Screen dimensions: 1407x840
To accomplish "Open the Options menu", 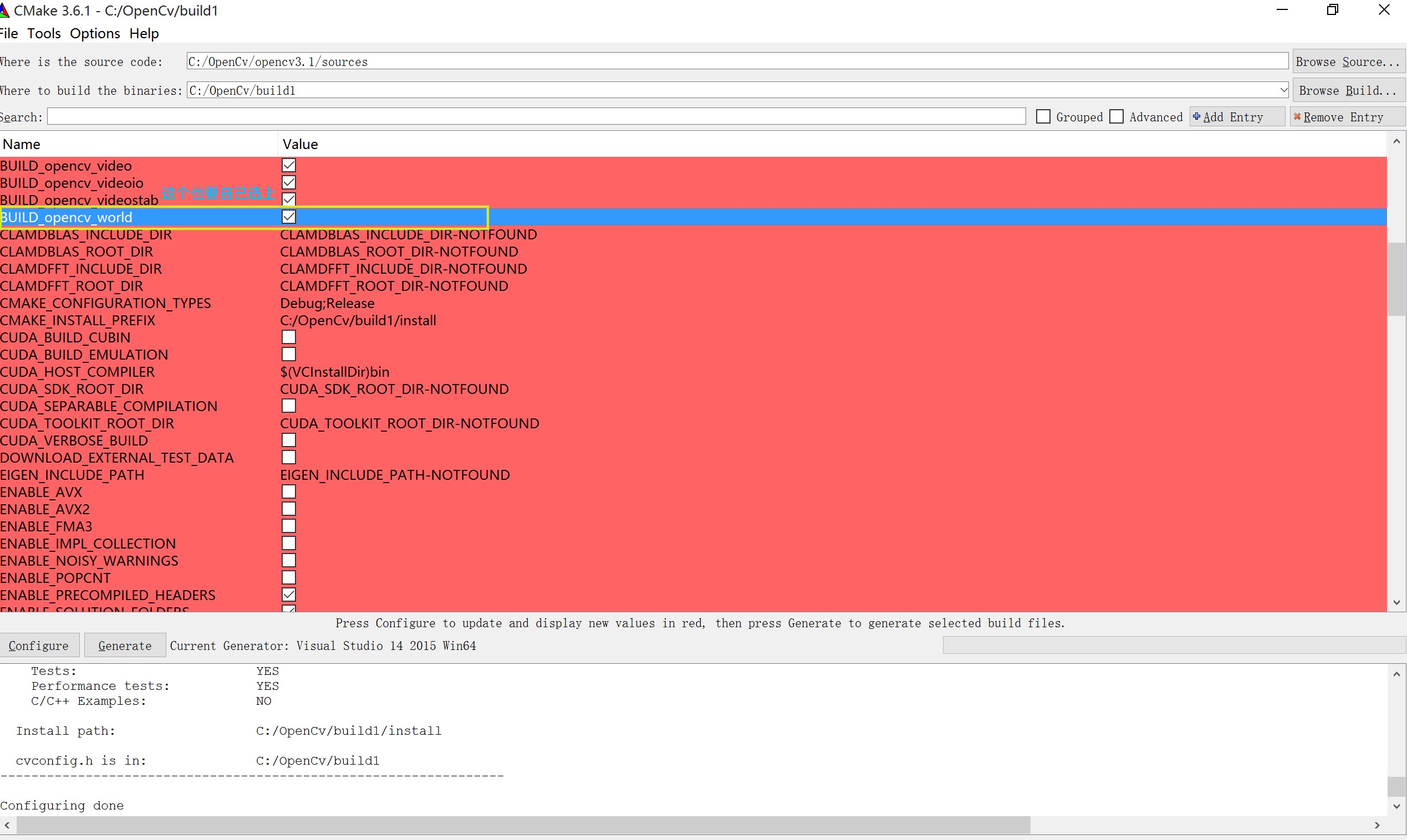I will tap(95, 33).
